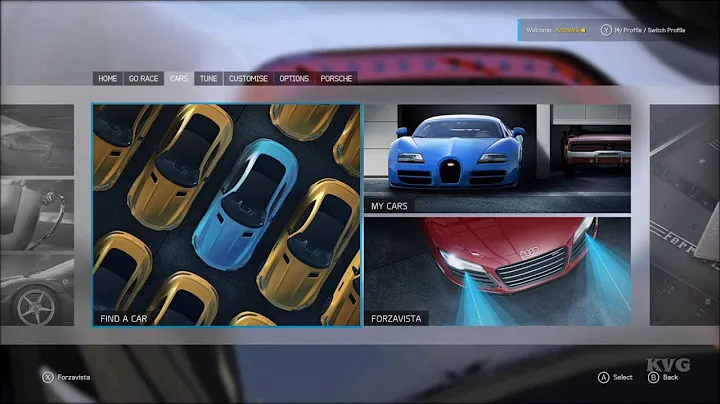Select the CARS tab

tap(179, 78)
